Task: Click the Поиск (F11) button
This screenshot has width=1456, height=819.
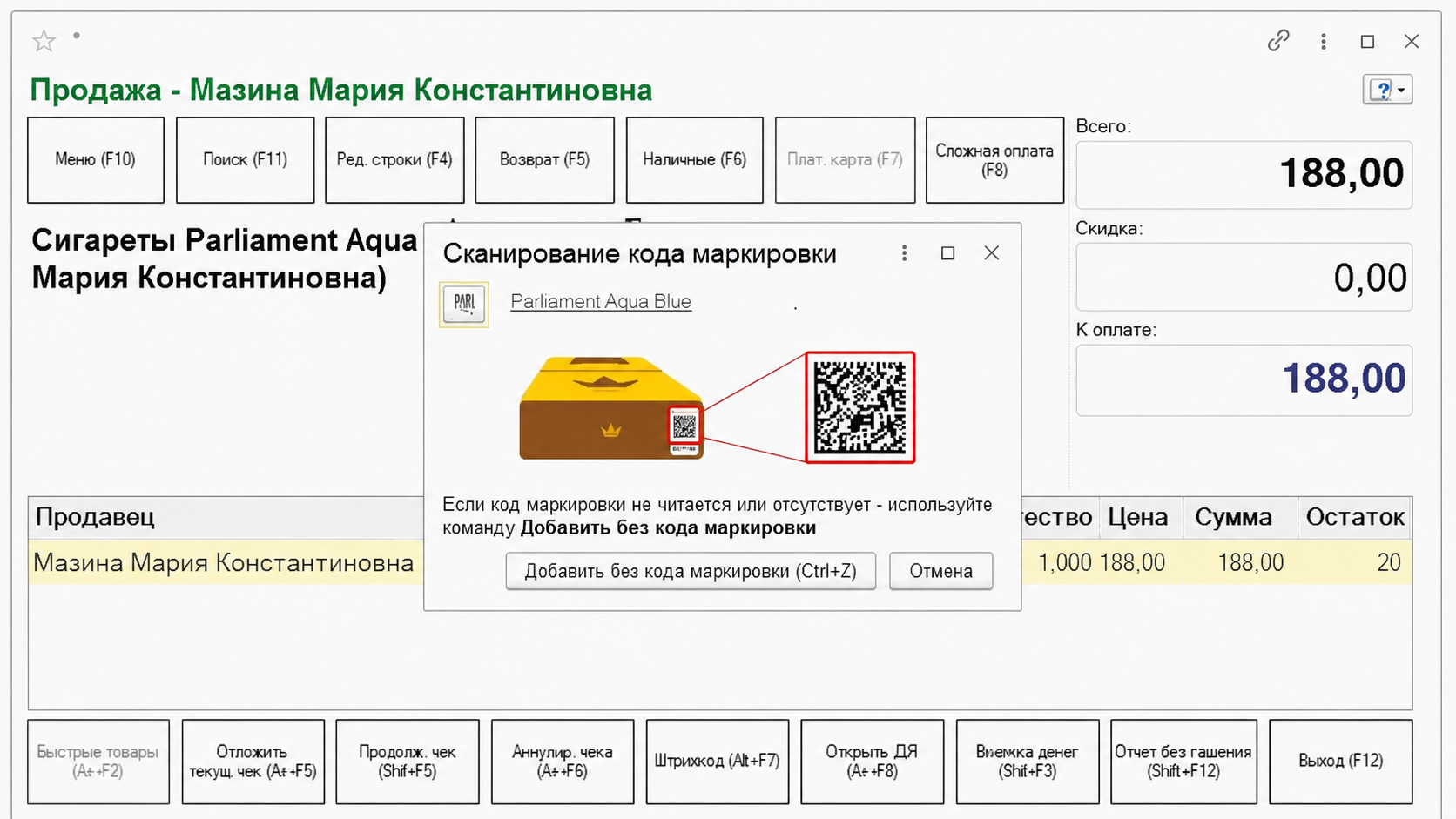Action: [246, 160]
